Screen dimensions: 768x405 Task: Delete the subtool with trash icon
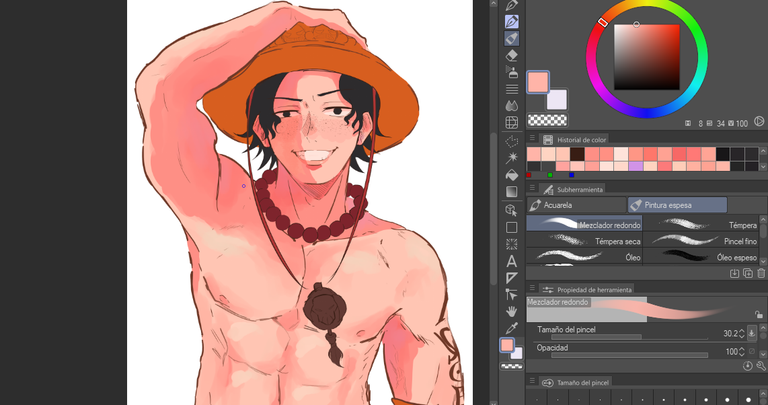click(761, 273)
